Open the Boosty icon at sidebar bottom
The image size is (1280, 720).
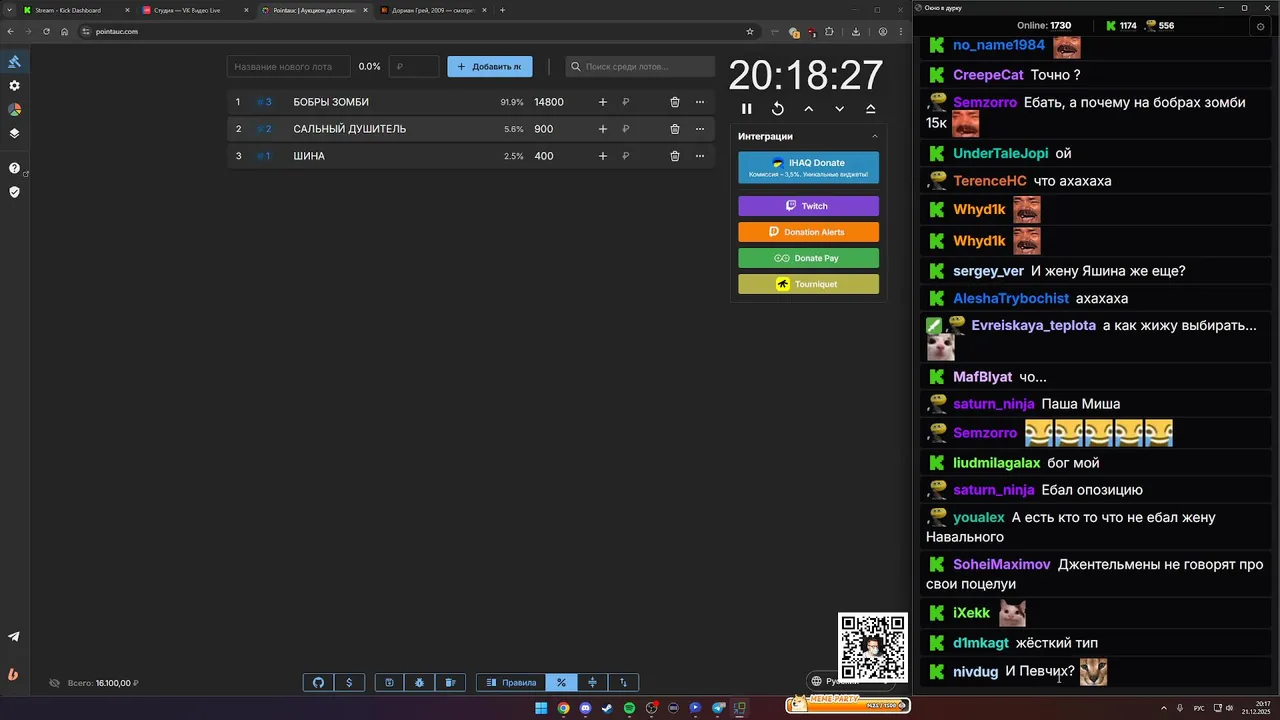click(x=14, y=673)
